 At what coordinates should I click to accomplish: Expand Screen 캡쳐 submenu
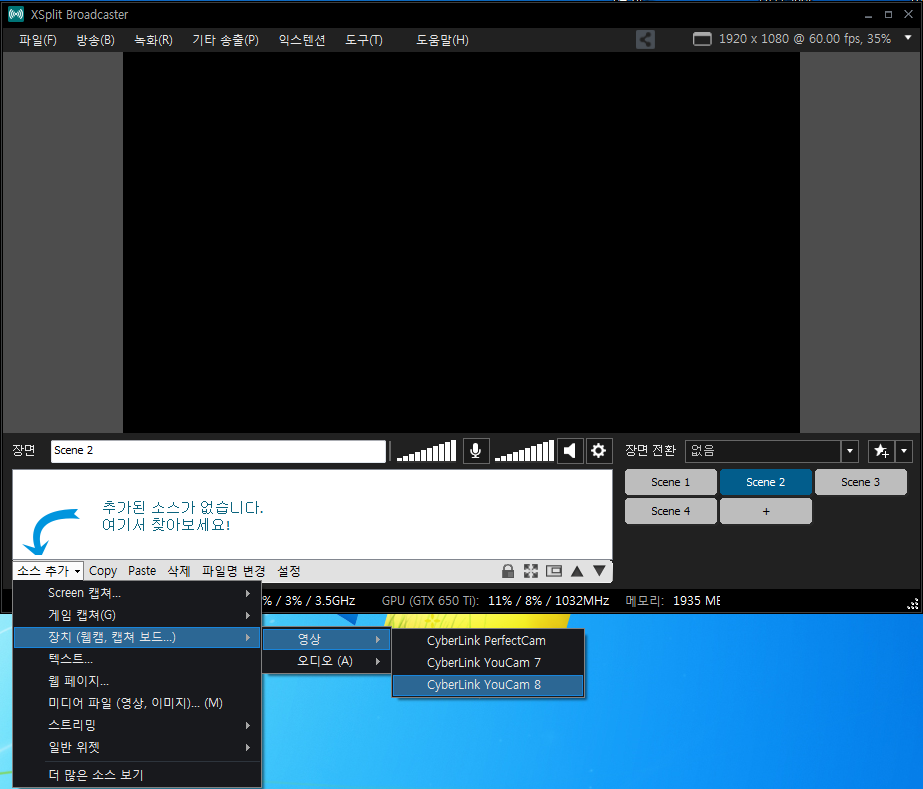(x=137, y=593)
